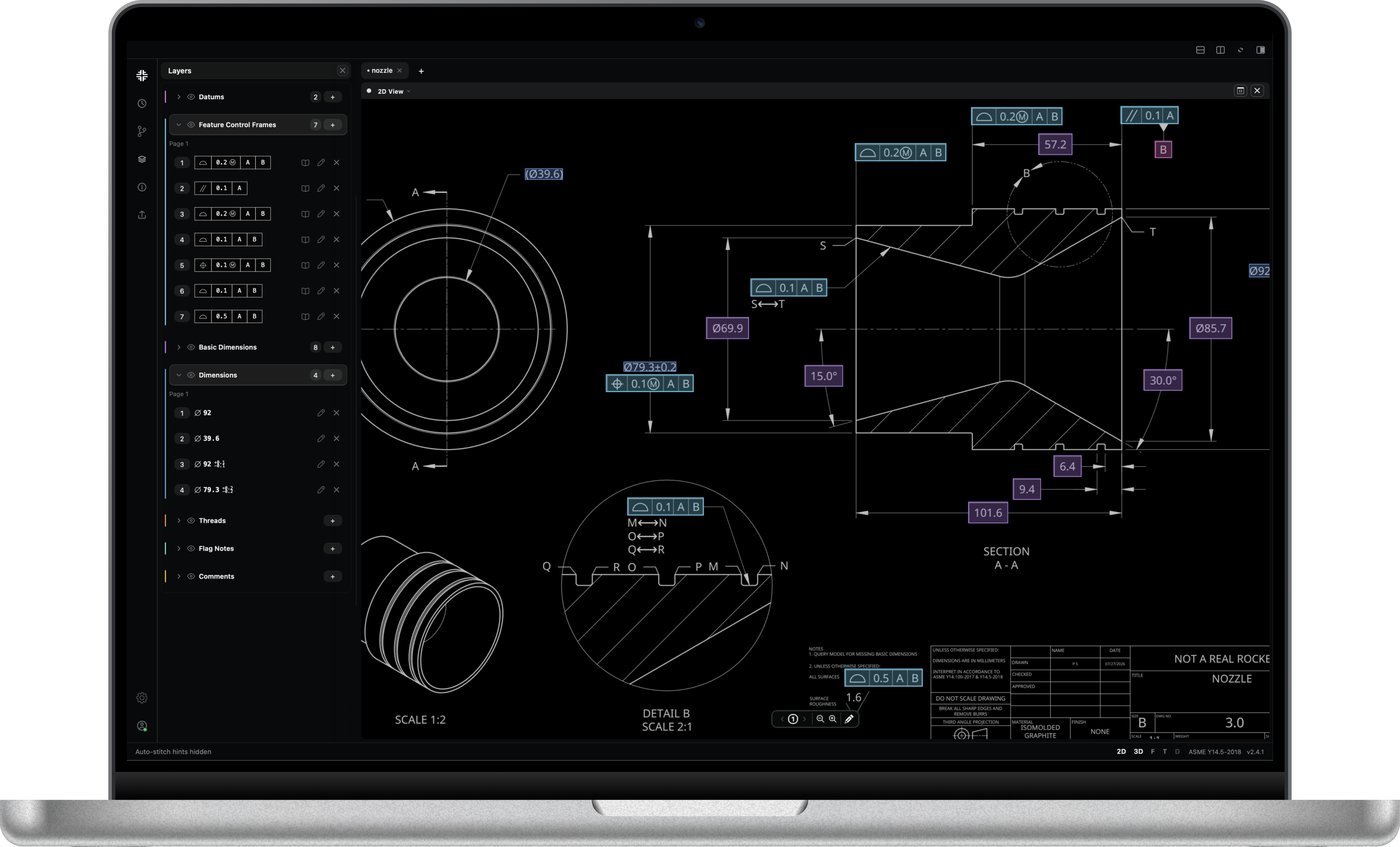Toggle vertical split layout icon top right

[1220, 50]
